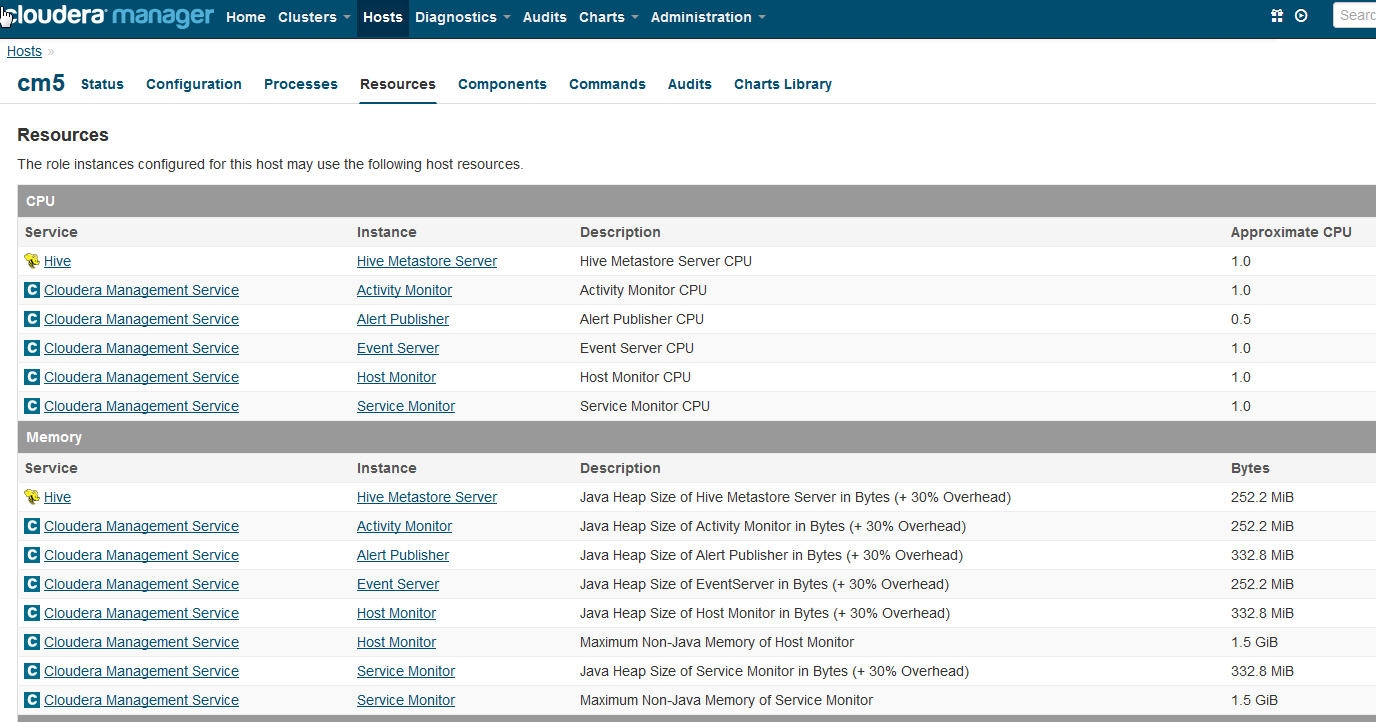Open Hive Metastore Server link in Memory section
The height and width of the screenshot is (722, 1376).
pos(427,497)
